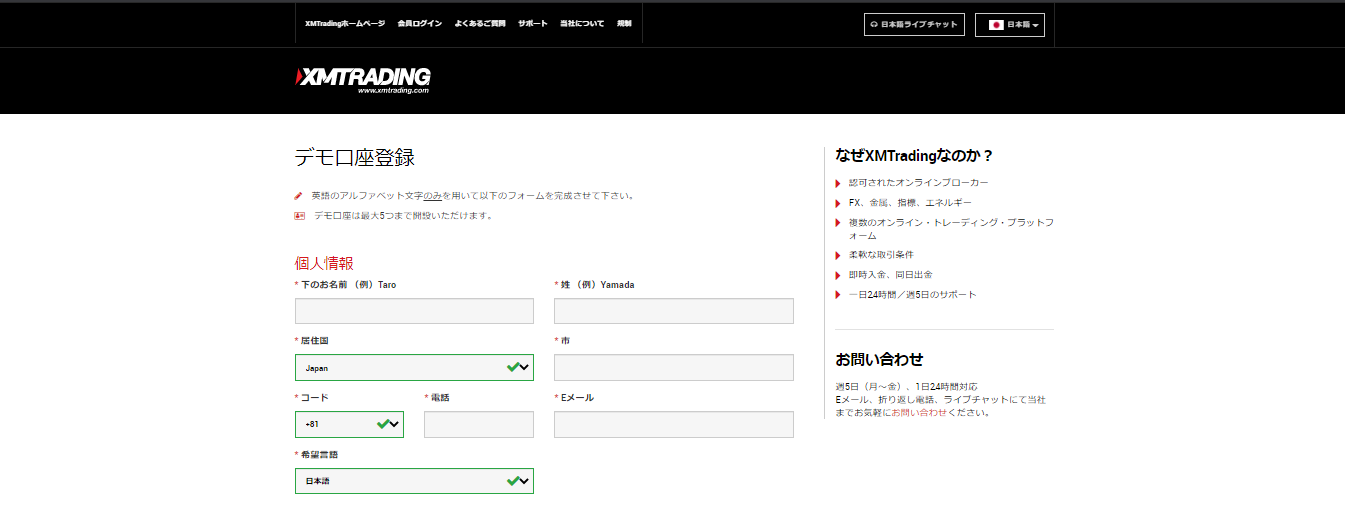
Task: Click red arrow beside 即時入金、同日出金
Action: pyautogui.click(x=838, y=275)
